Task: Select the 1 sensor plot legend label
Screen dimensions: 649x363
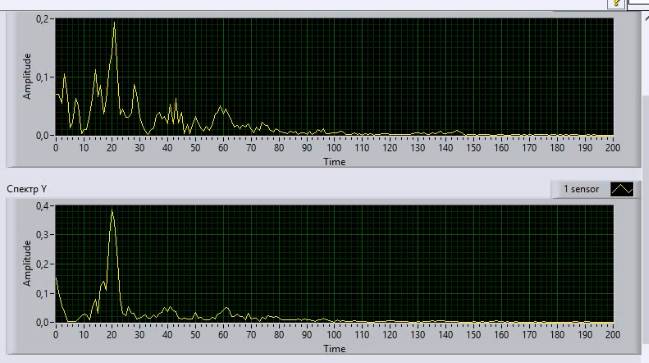Action: [x=581, y=189]
